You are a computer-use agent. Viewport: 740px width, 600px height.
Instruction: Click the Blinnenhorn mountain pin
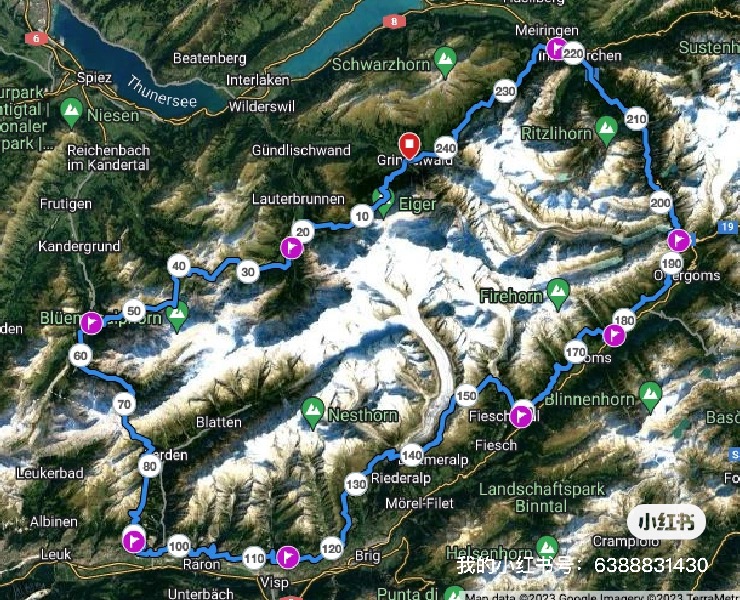tap(650, 397)
